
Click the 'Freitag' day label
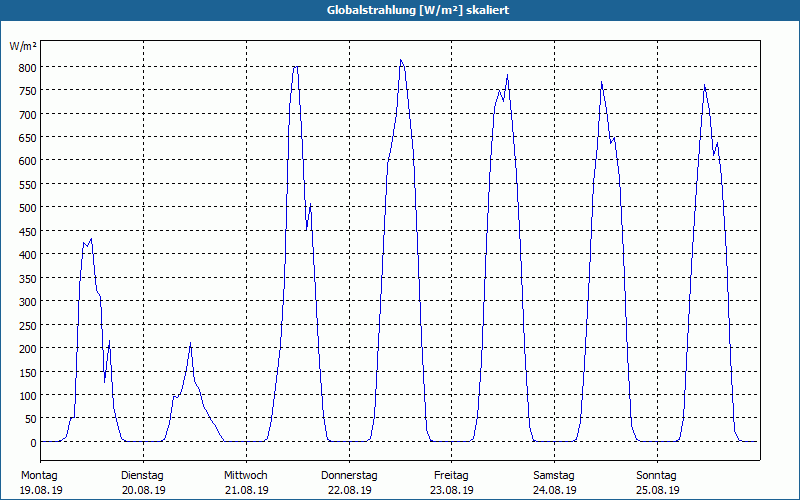(x=452, y=476)
